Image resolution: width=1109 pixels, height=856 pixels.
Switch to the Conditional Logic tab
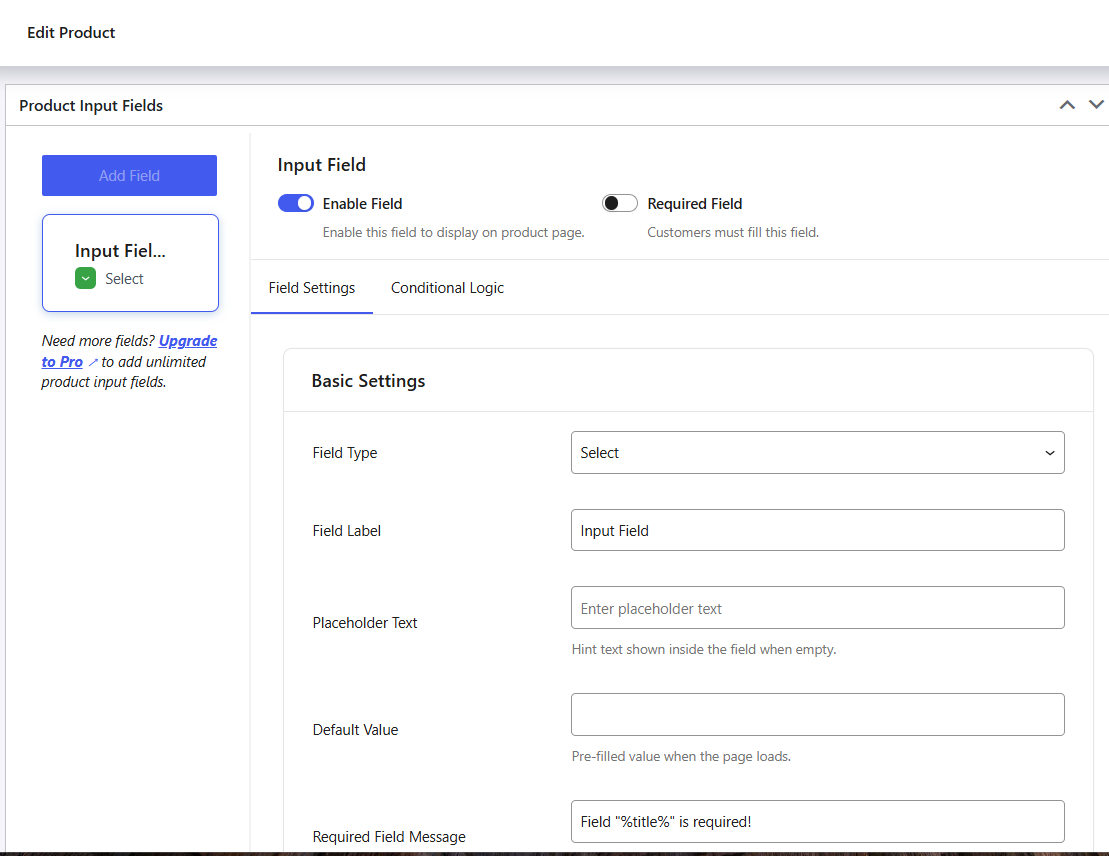click(x=447, y=288)
